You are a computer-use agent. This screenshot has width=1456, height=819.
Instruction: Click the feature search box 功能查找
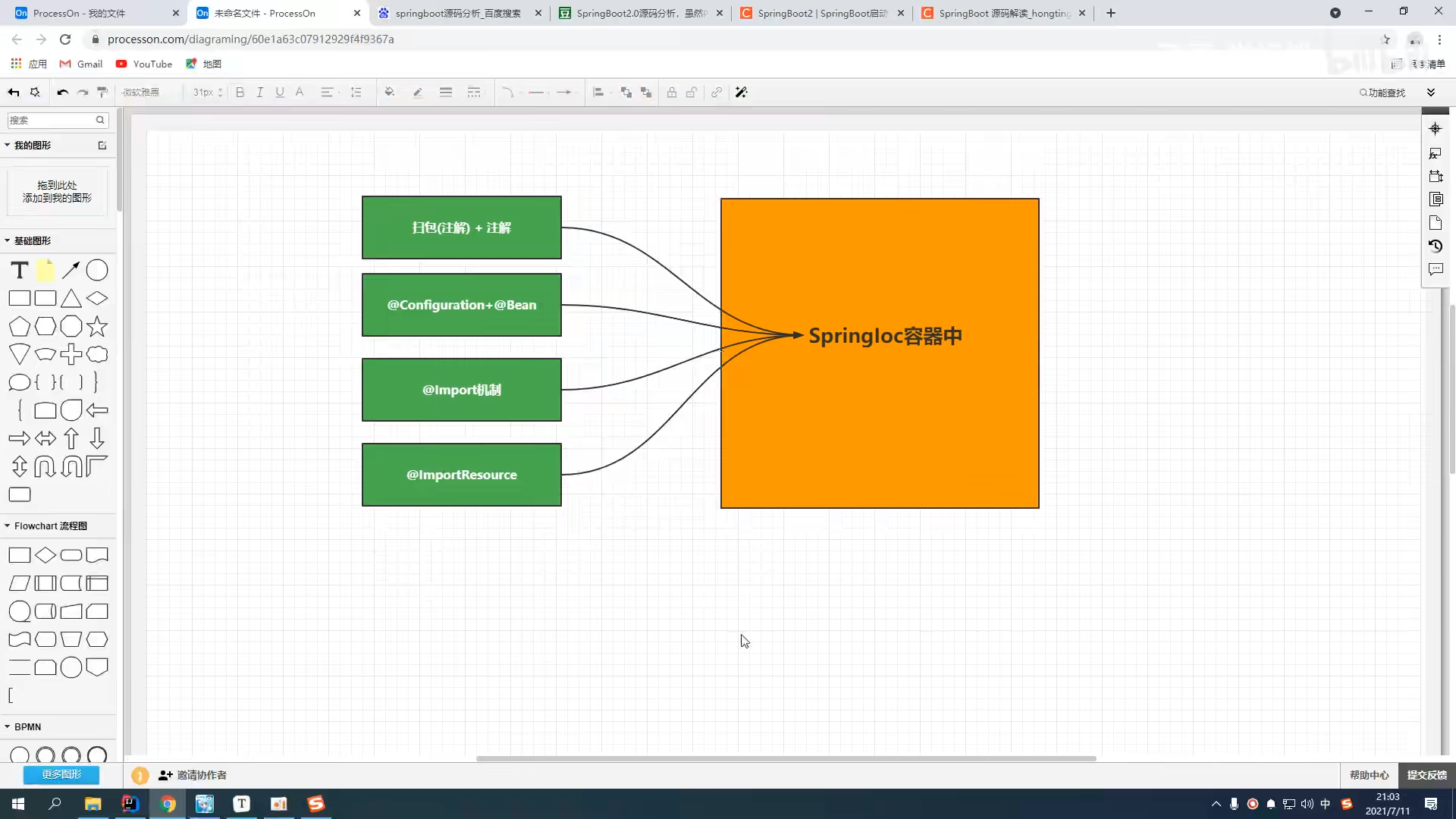(1382, 93)
